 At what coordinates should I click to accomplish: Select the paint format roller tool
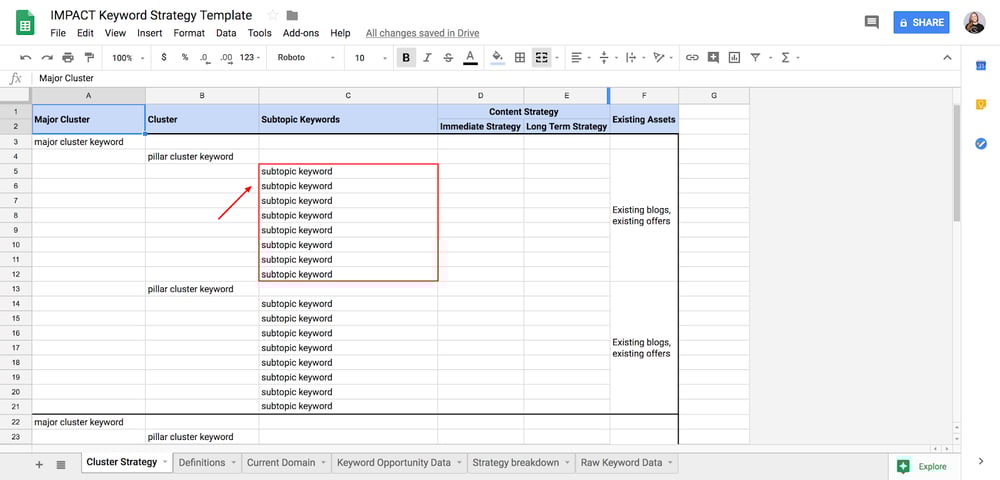[90, 58]
